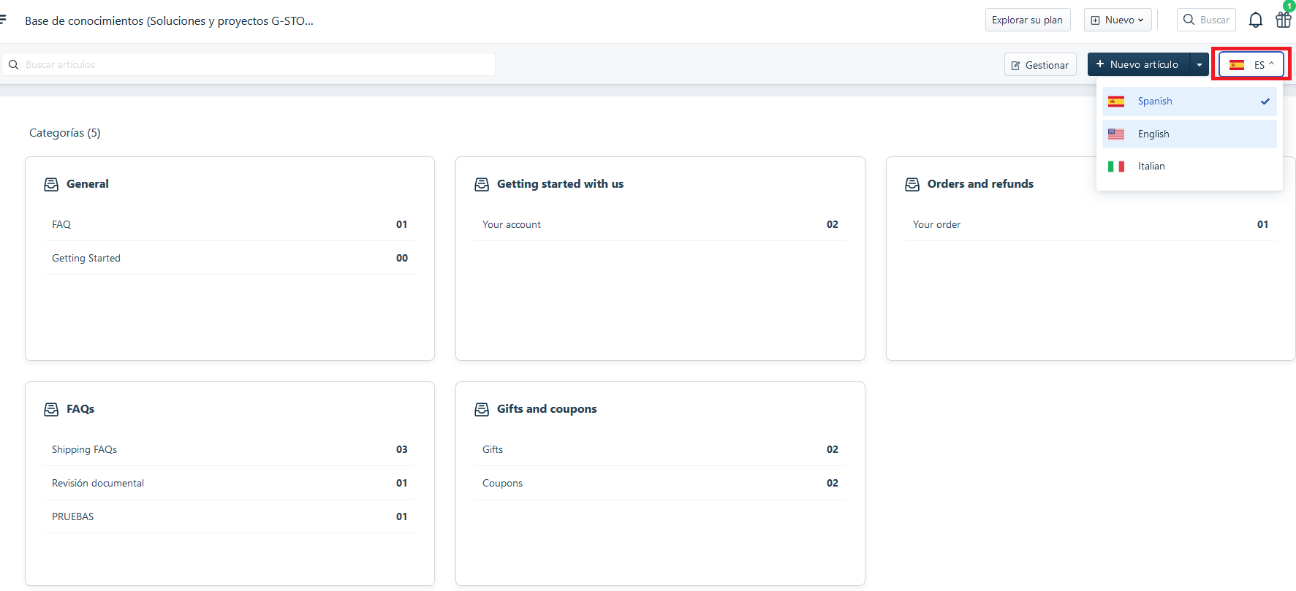Viewport: 1296px width, 591px height.
Task: Click the FAQs category folder icon
Action: coord(51,409)
